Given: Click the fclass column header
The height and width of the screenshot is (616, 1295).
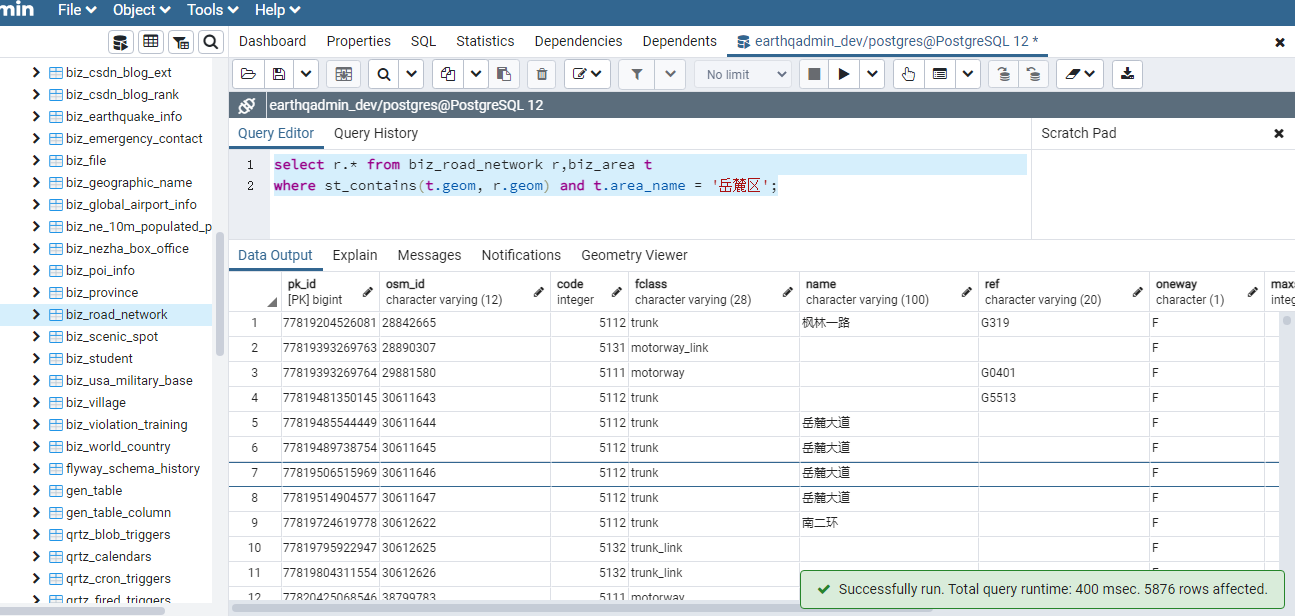Looking at the screenshot, I should (x=714, y=291).
